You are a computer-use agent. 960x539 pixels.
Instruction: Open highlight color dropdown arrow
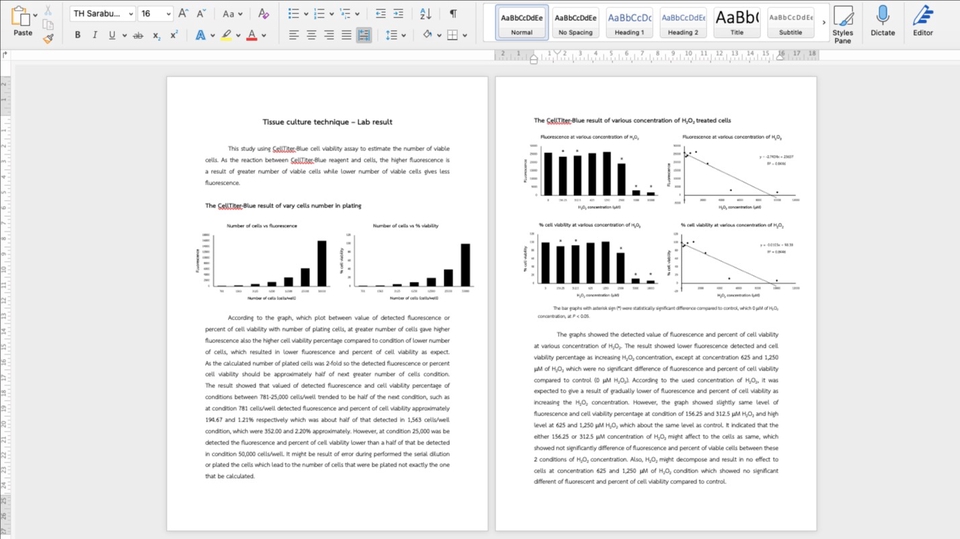(238, 36)
